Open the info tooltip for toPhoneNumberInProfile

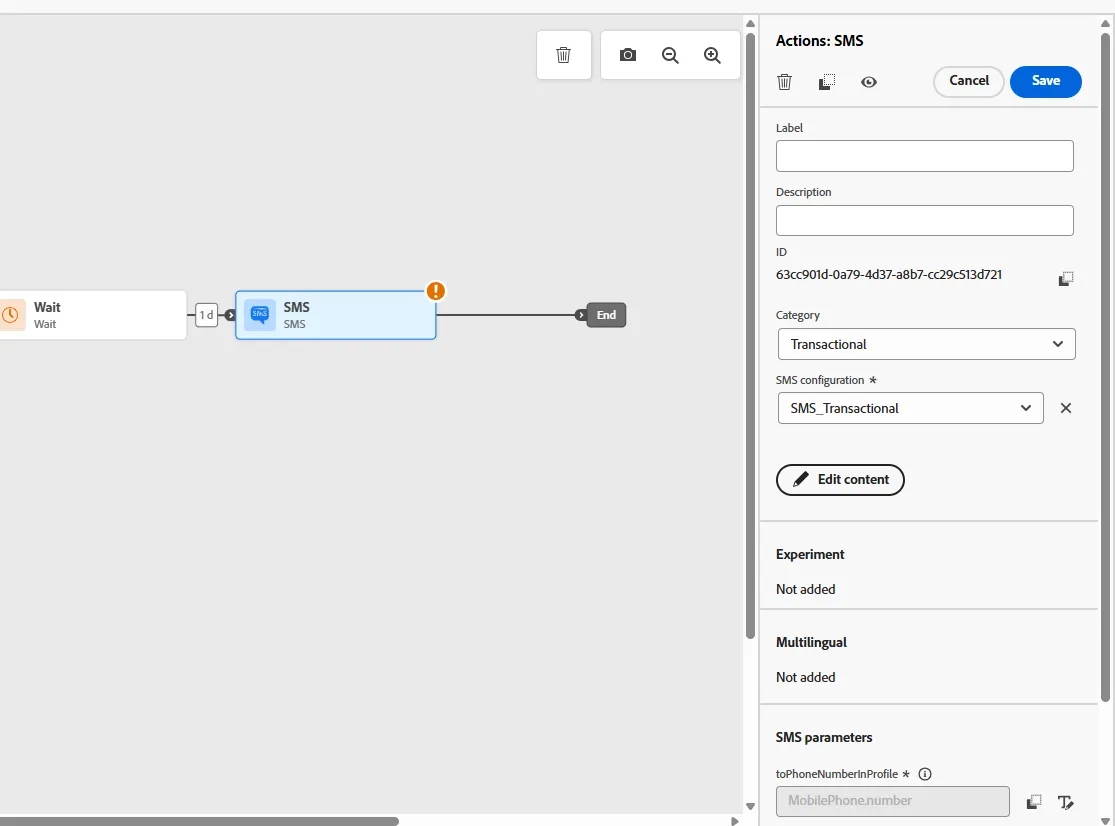pos(924,774)
